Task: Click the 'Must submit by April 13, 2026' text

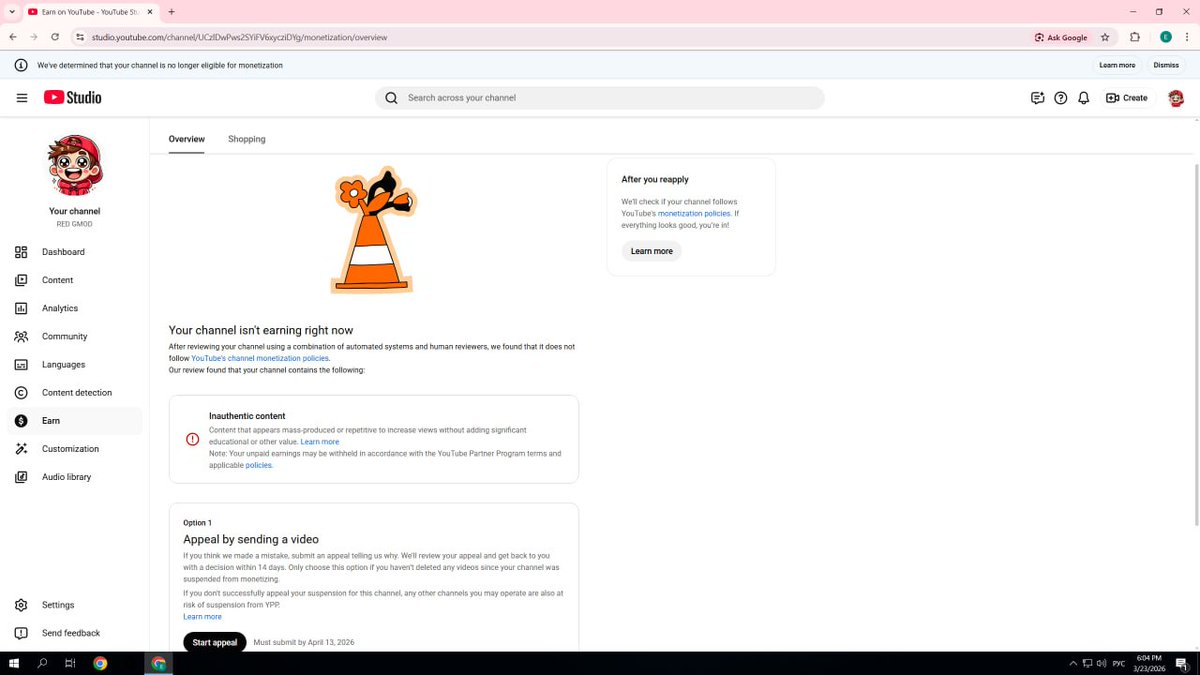Action: (304, 642)
